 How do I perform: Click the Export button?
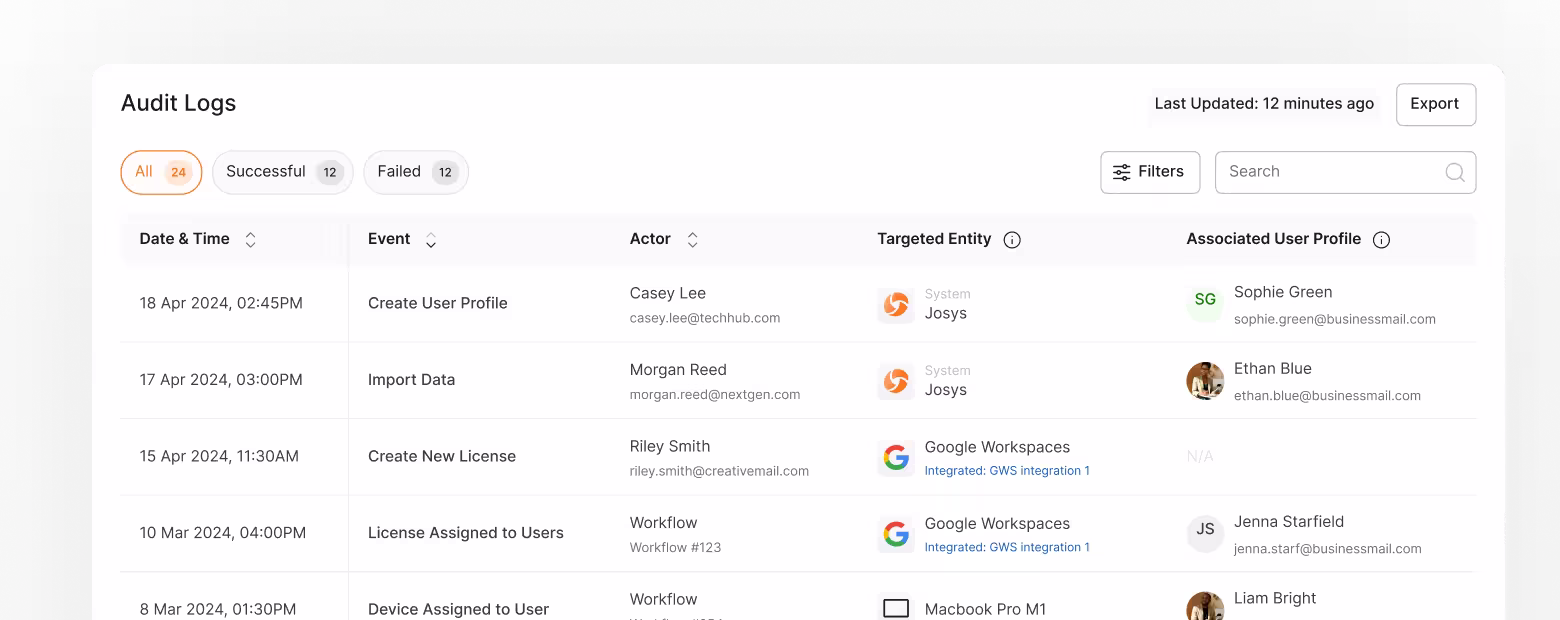coord(1436,104)
